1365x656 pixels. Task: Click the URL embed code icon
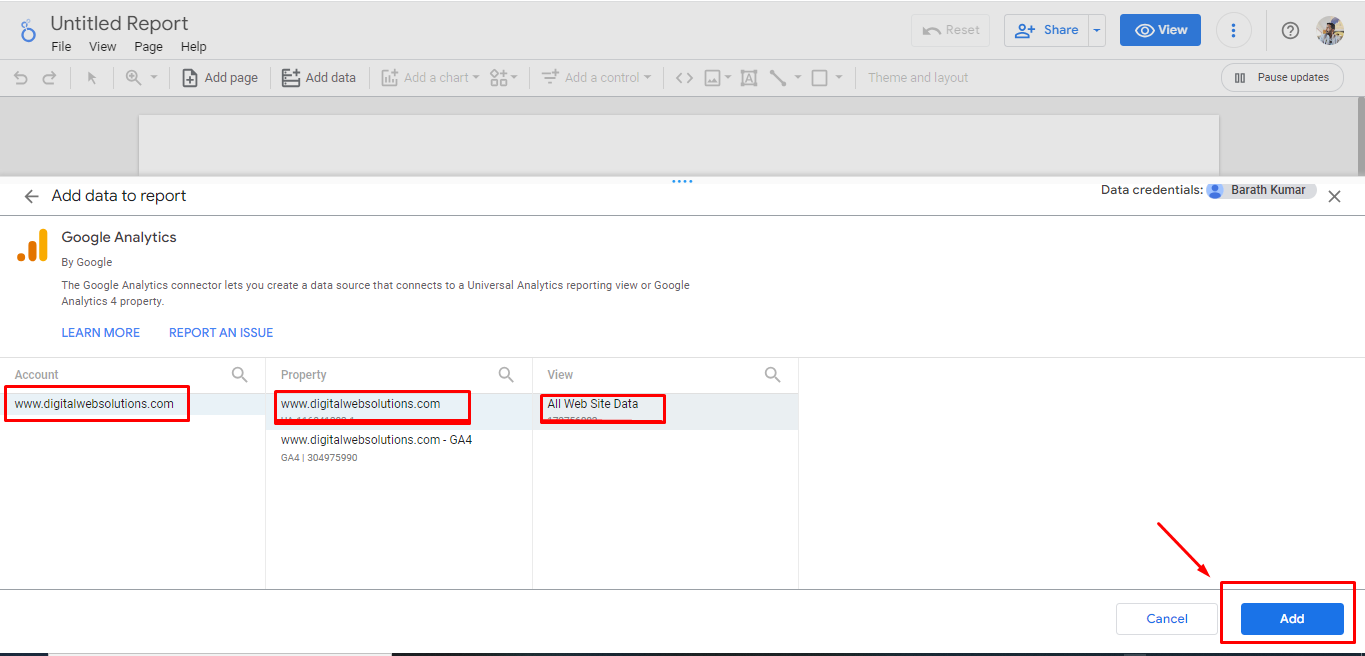684,78
